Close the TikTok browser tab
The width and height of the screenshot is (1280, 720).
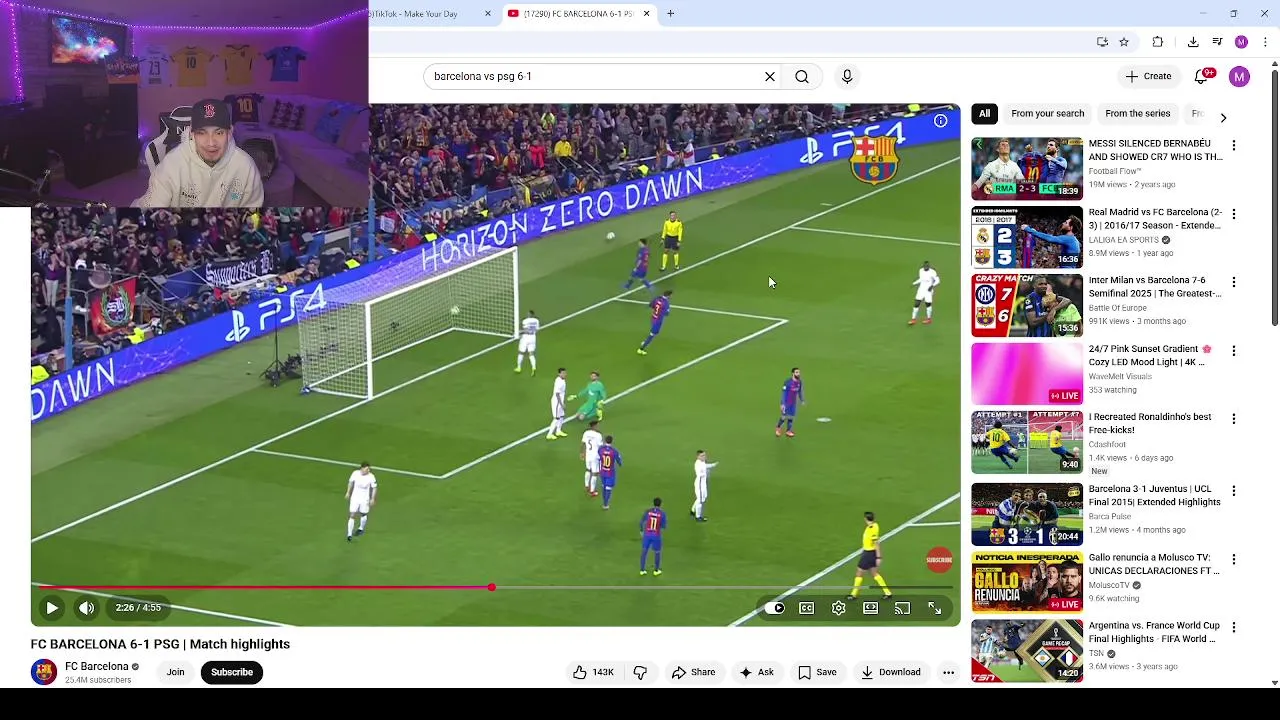[x=488, y=14]
